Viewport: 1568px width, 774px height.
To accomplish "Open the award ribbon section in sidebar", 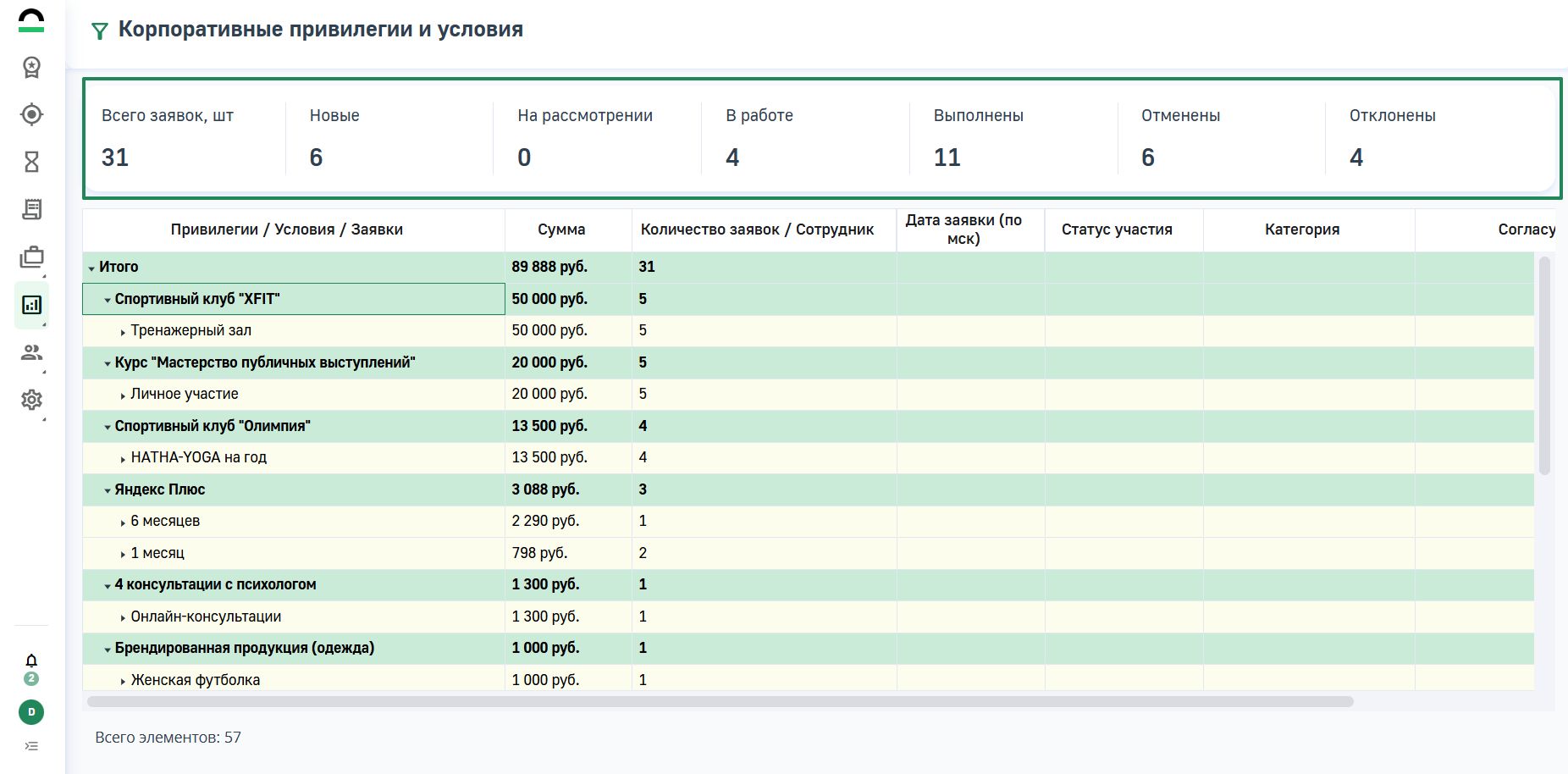I will [31, 67].
